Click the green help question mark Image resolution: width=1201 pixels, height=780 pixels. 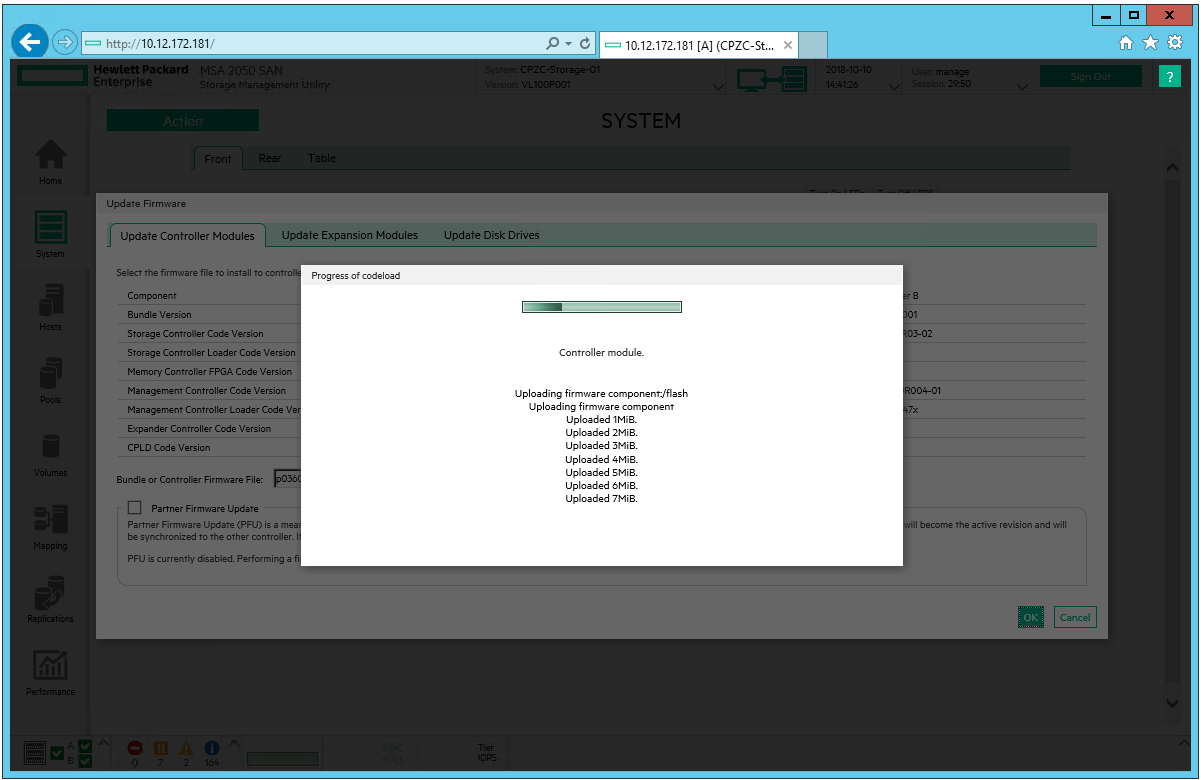[x=1170, y=77]
